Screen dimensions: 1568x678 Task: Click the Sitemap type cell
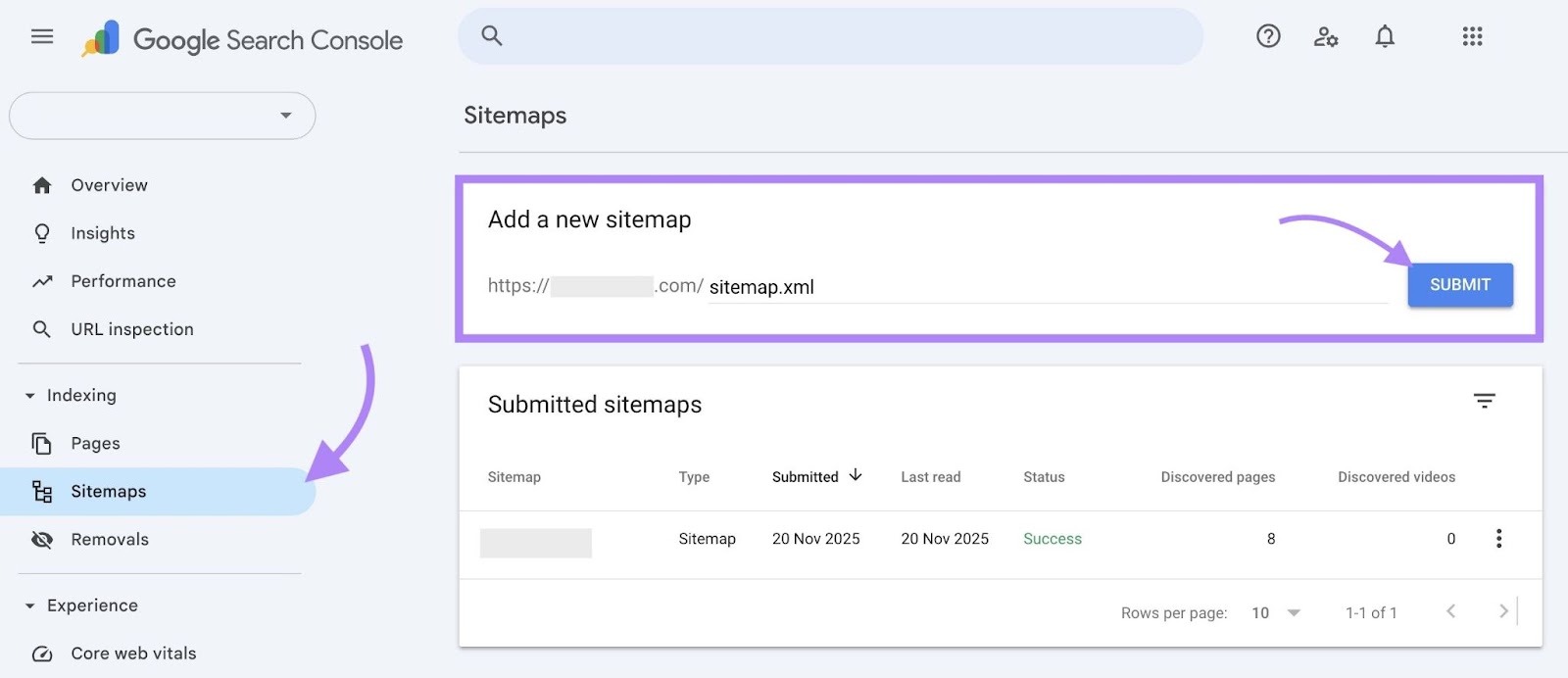click(707, 539)
